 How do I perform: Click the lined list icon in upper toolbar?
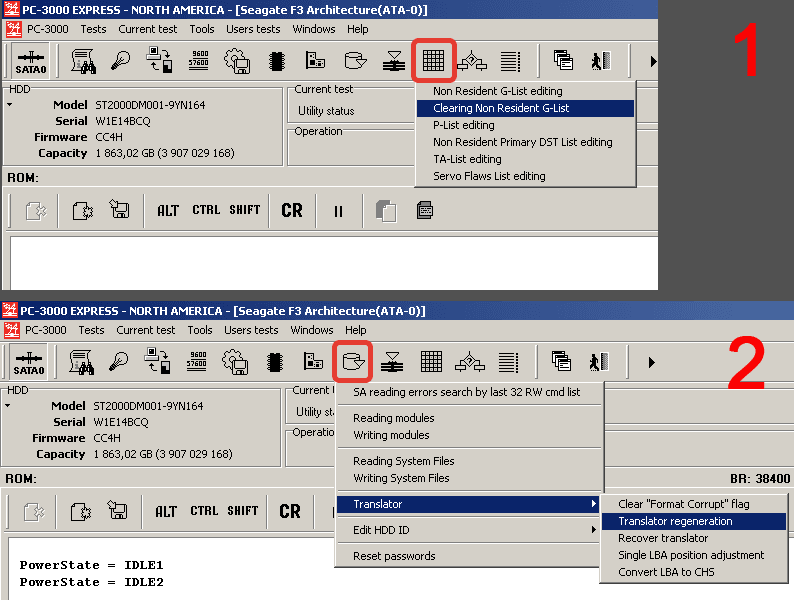point(510,61)
